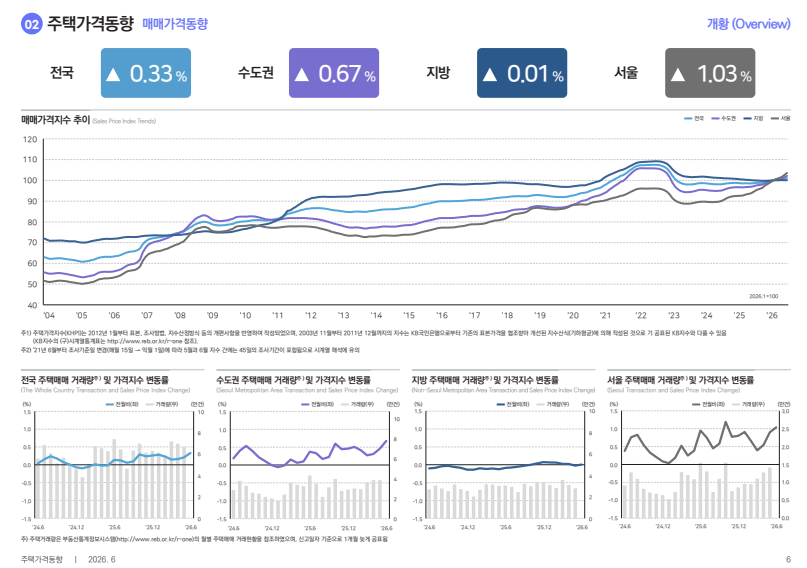Click the 지방 legend entry of the main chart

753,118
